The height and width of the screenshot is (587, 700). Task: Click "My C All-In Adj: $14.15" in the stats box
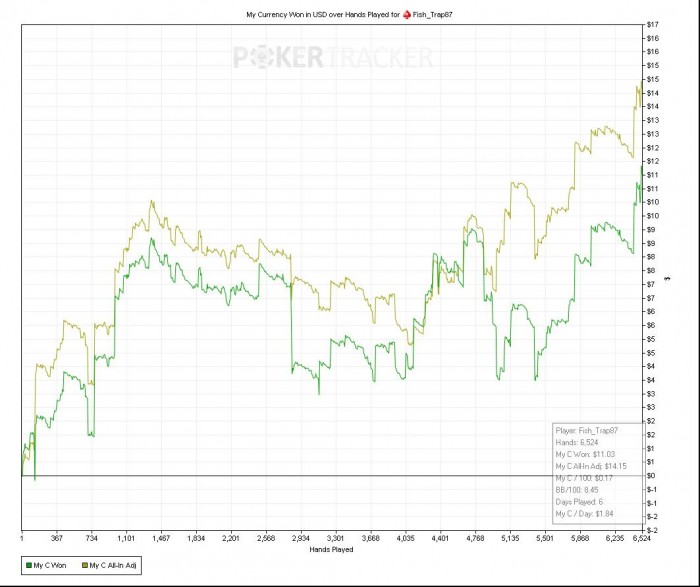591,466
